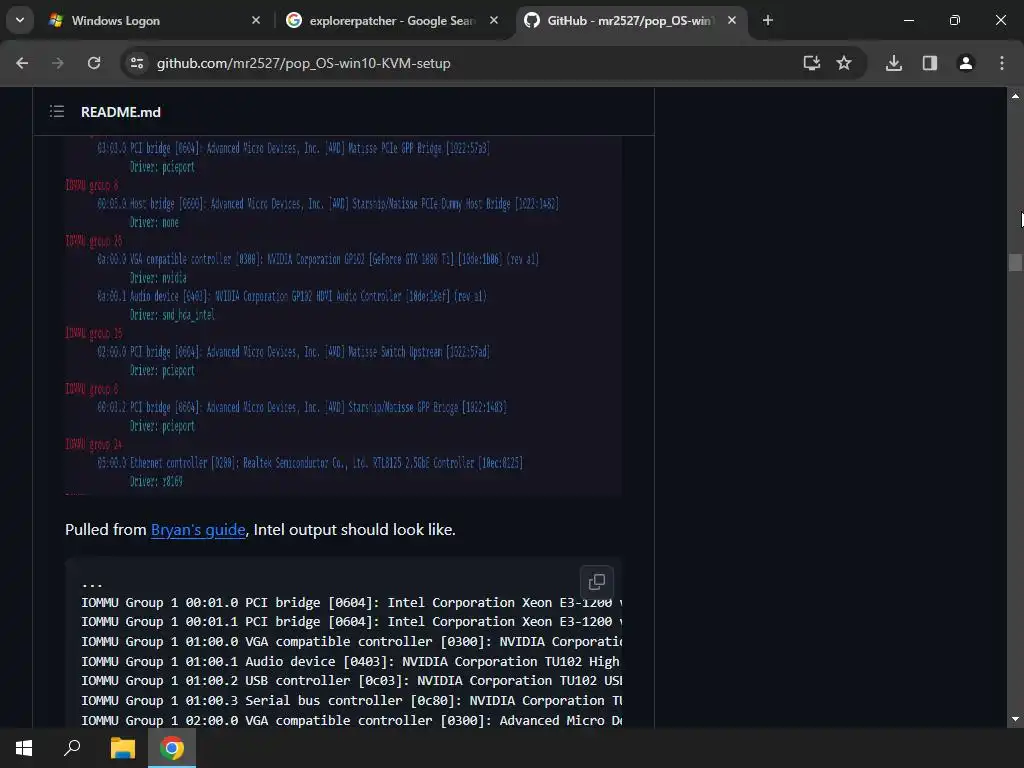The width and height of the screenshot is (1024, 768).
Task: Open Chrome three-dot menu
Action: pos(1002,63)
